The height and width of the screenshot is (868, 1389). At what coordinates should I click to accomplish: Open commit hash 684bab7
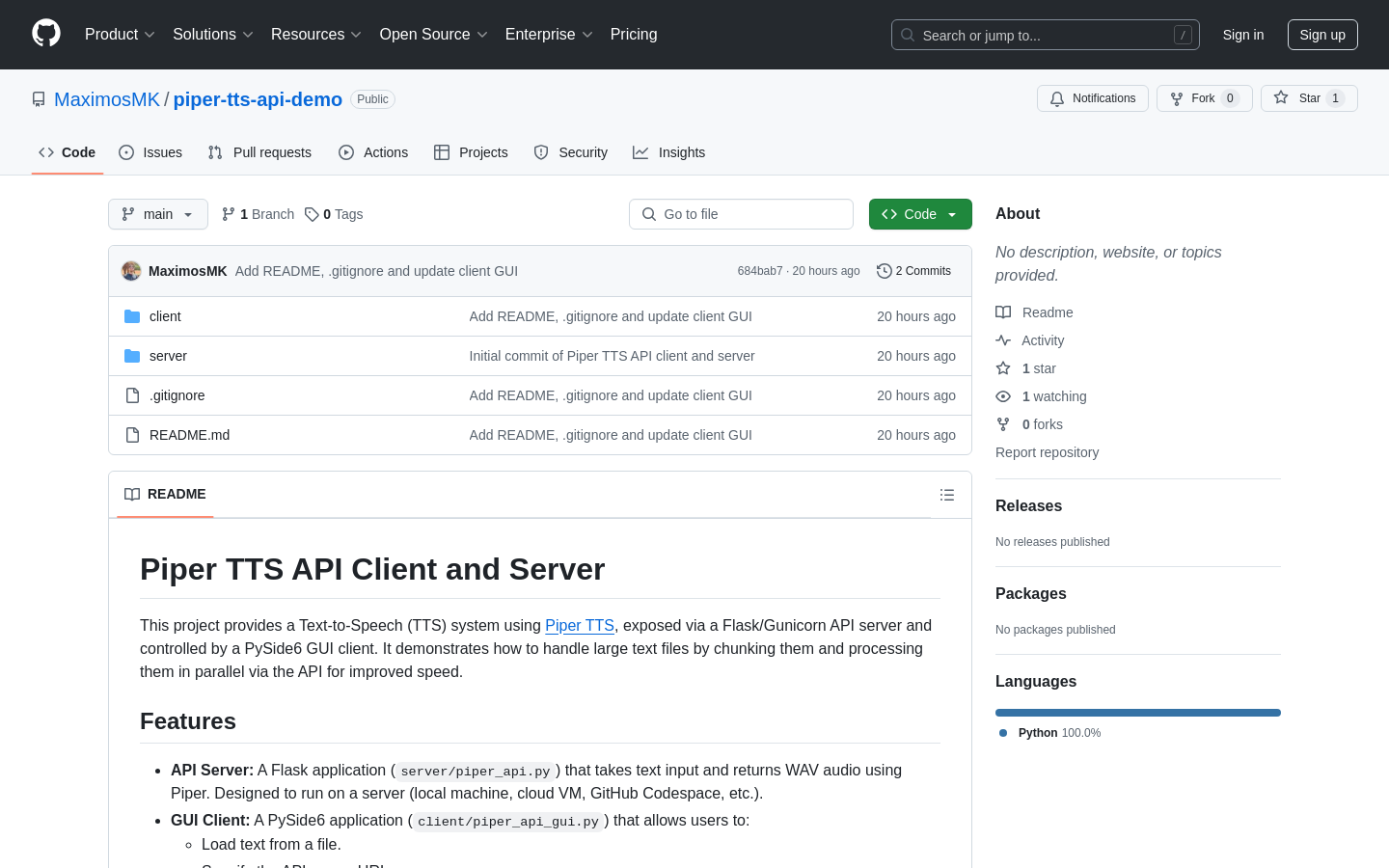[760, 271]
